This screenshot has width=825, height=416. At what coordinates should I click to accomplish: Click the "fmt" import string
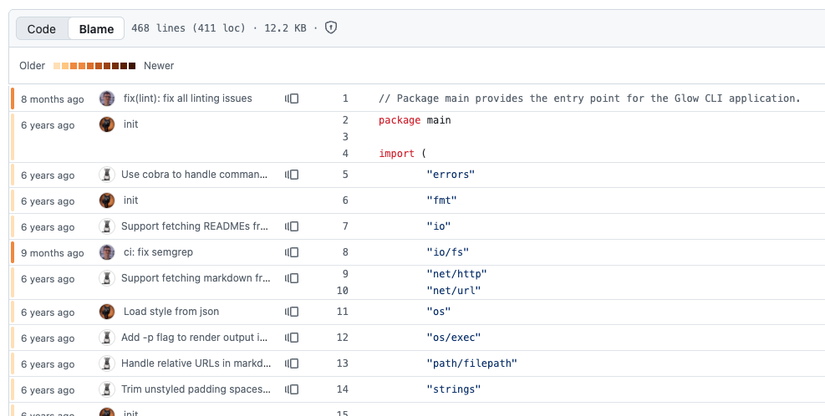point(442,200)
